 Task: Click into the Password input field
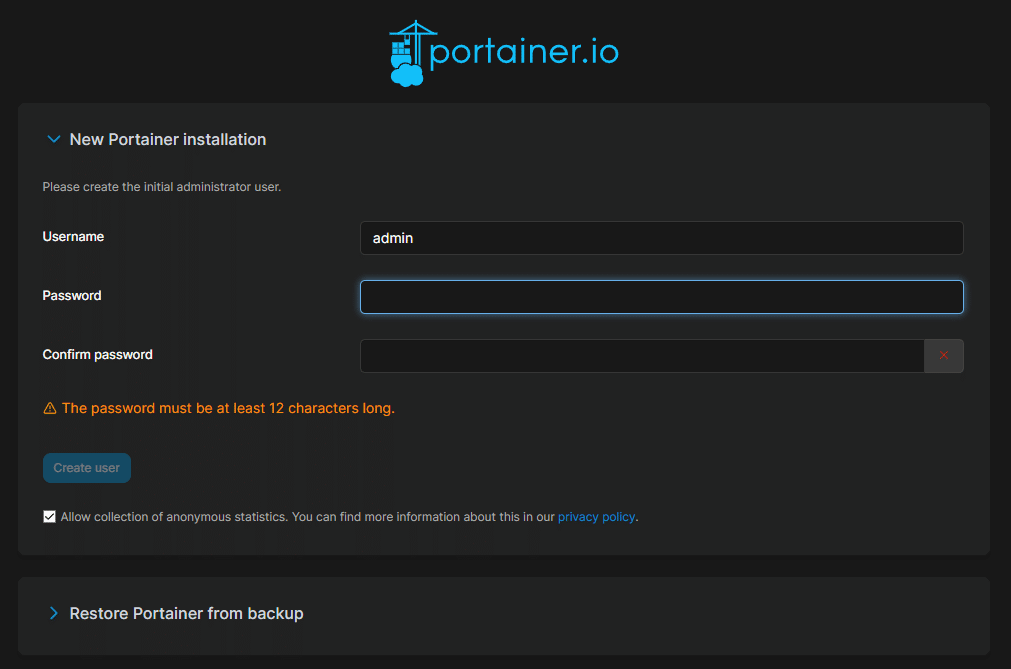662,297
